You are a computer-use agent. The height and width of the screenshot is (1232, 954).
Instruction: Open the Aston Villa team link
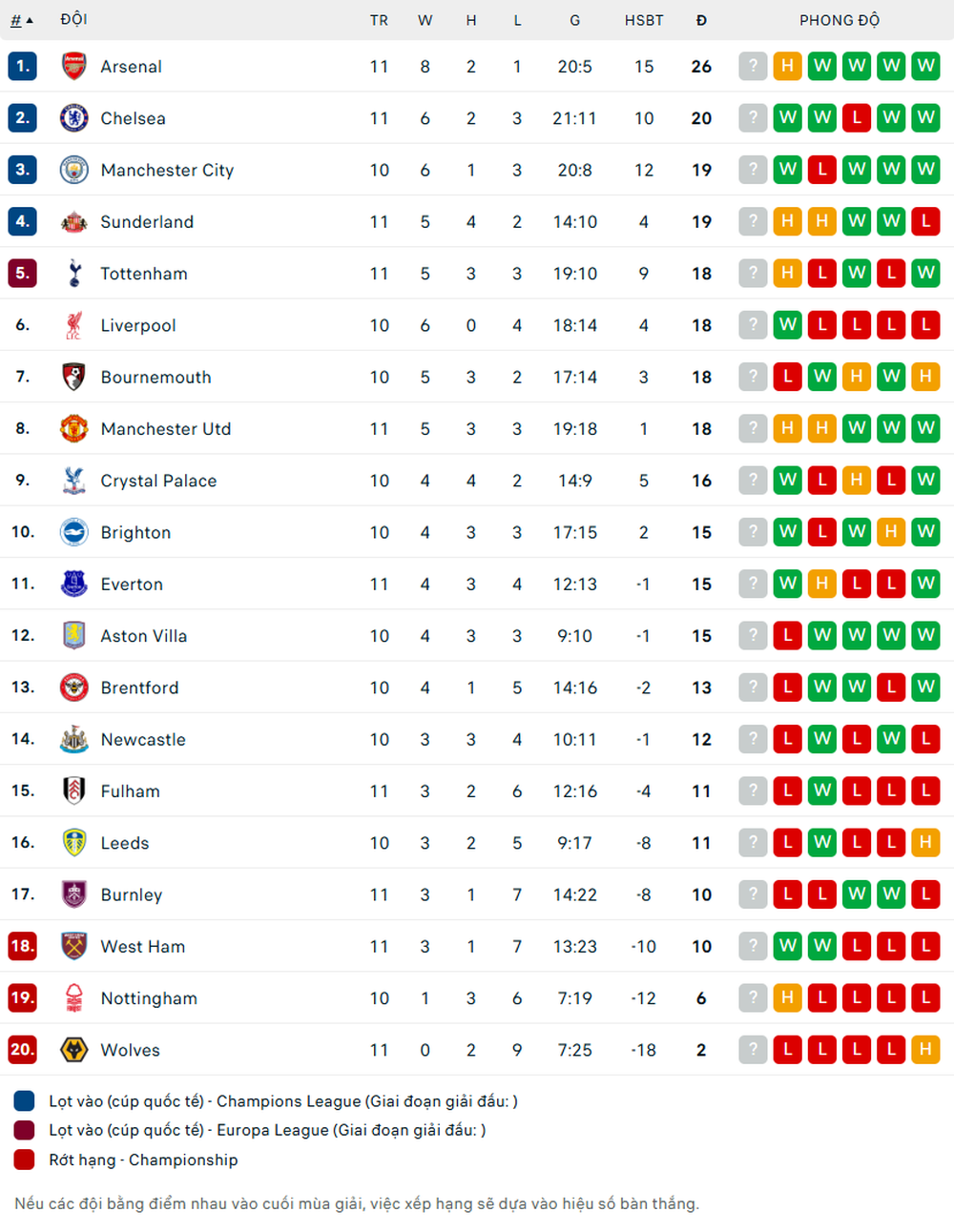tap(144, 636)
